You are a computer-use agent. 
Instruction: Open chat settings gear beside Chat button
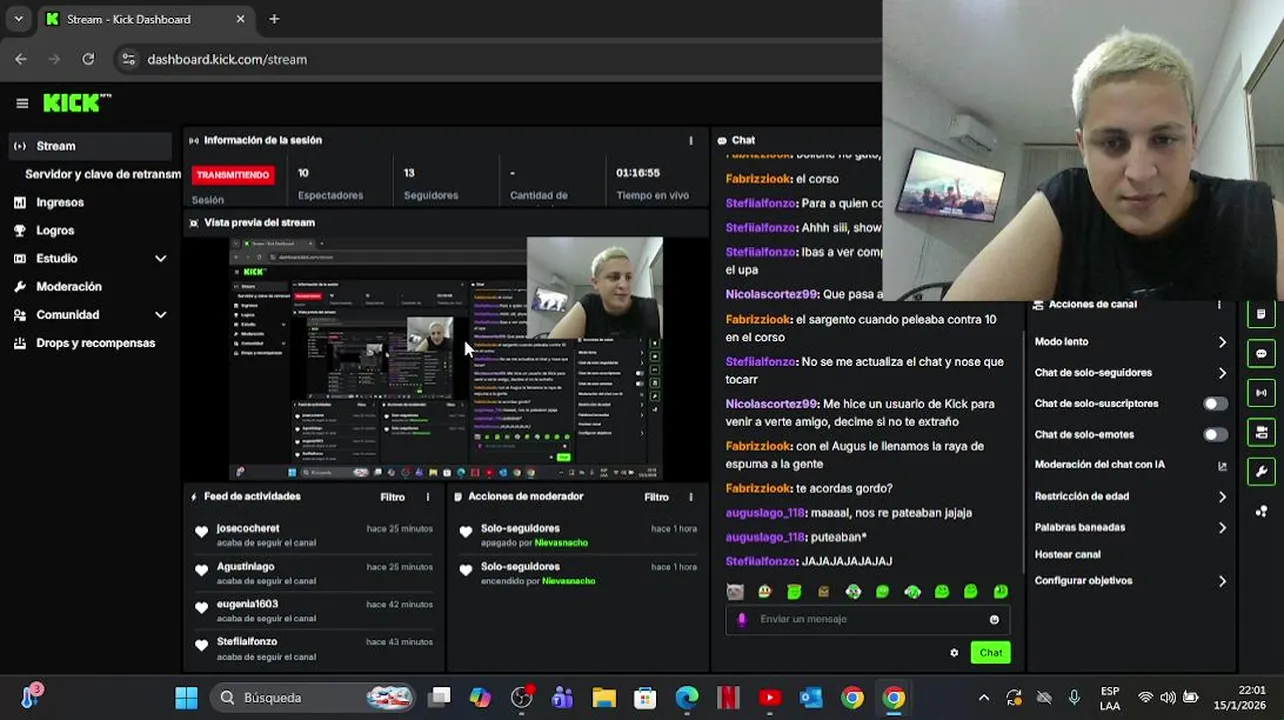click(x=954, y=653)
